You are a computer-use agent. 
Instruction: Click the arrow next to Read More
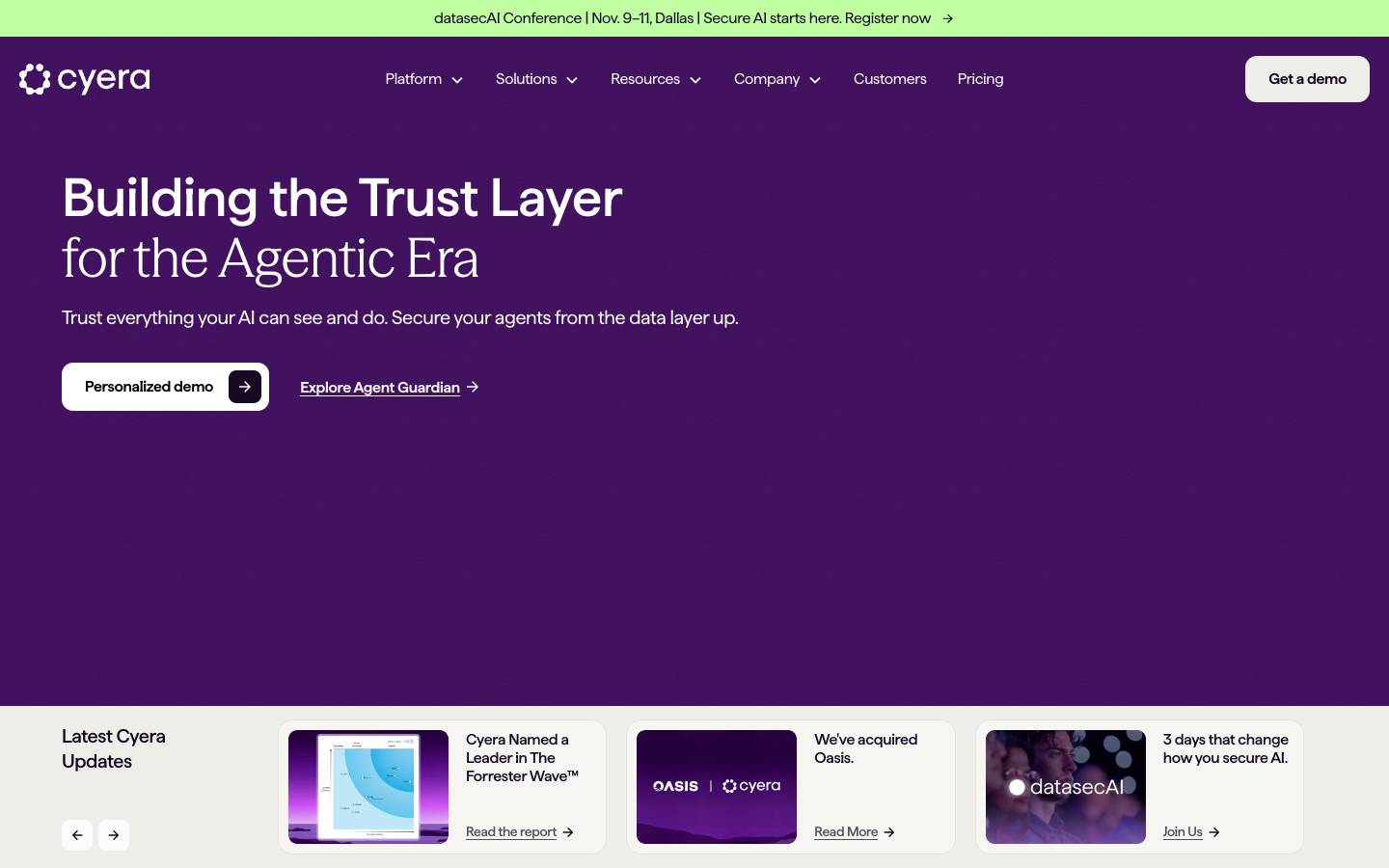[x=889, y=832]
